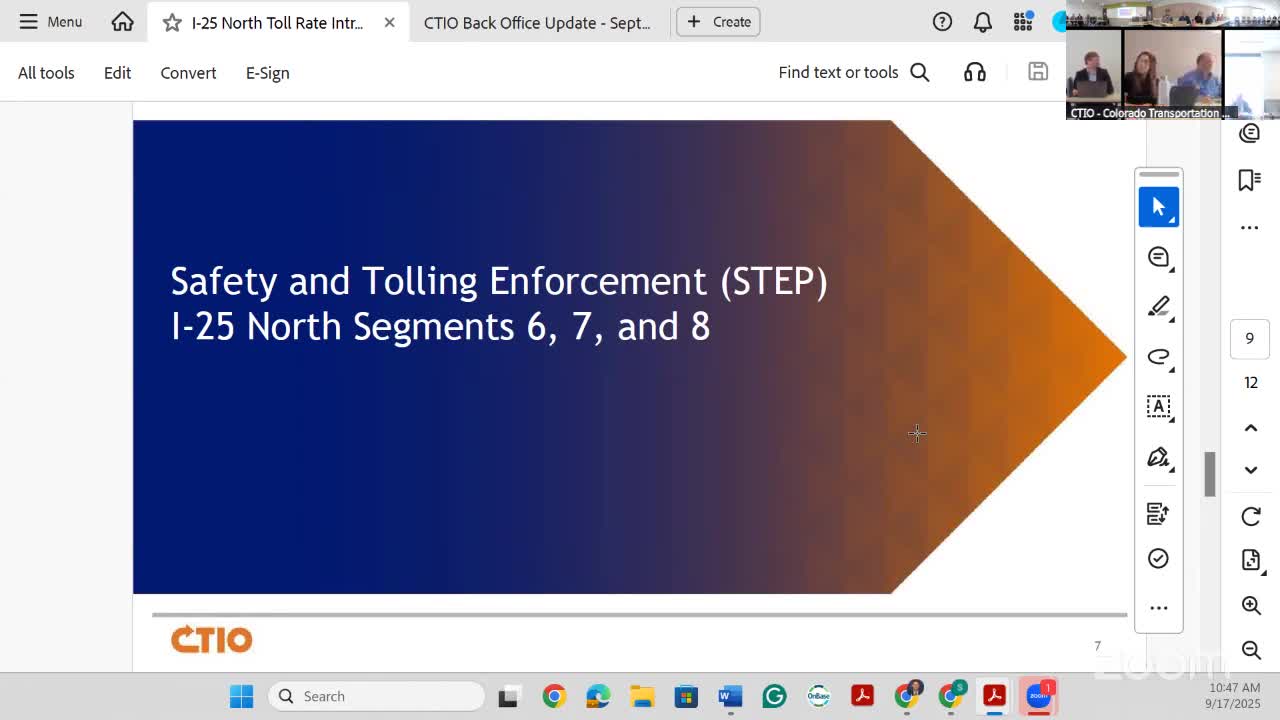Open All tools panel

46,73
